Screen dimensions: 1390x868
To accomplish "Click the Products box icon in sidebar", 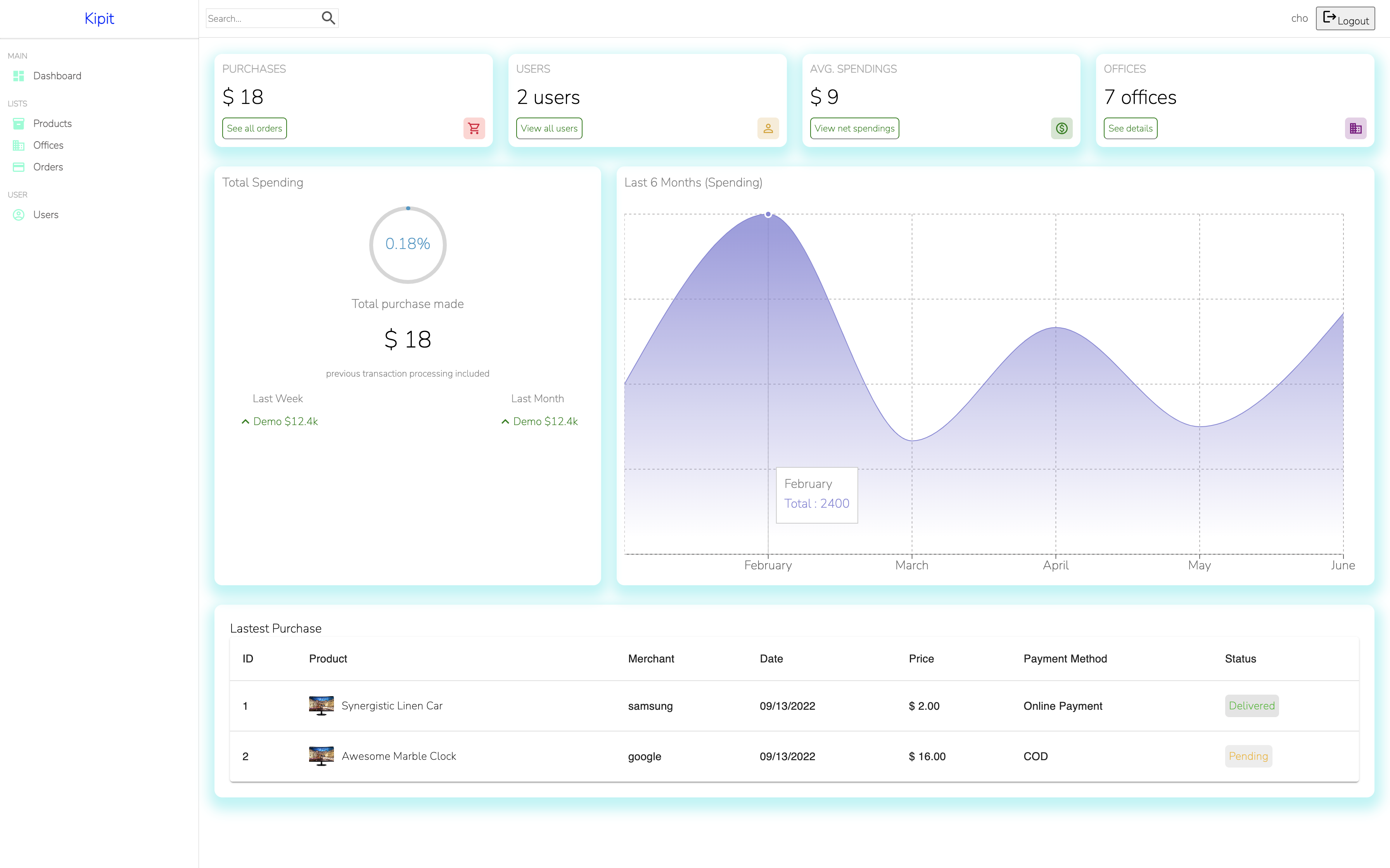I will click(18, 123).
